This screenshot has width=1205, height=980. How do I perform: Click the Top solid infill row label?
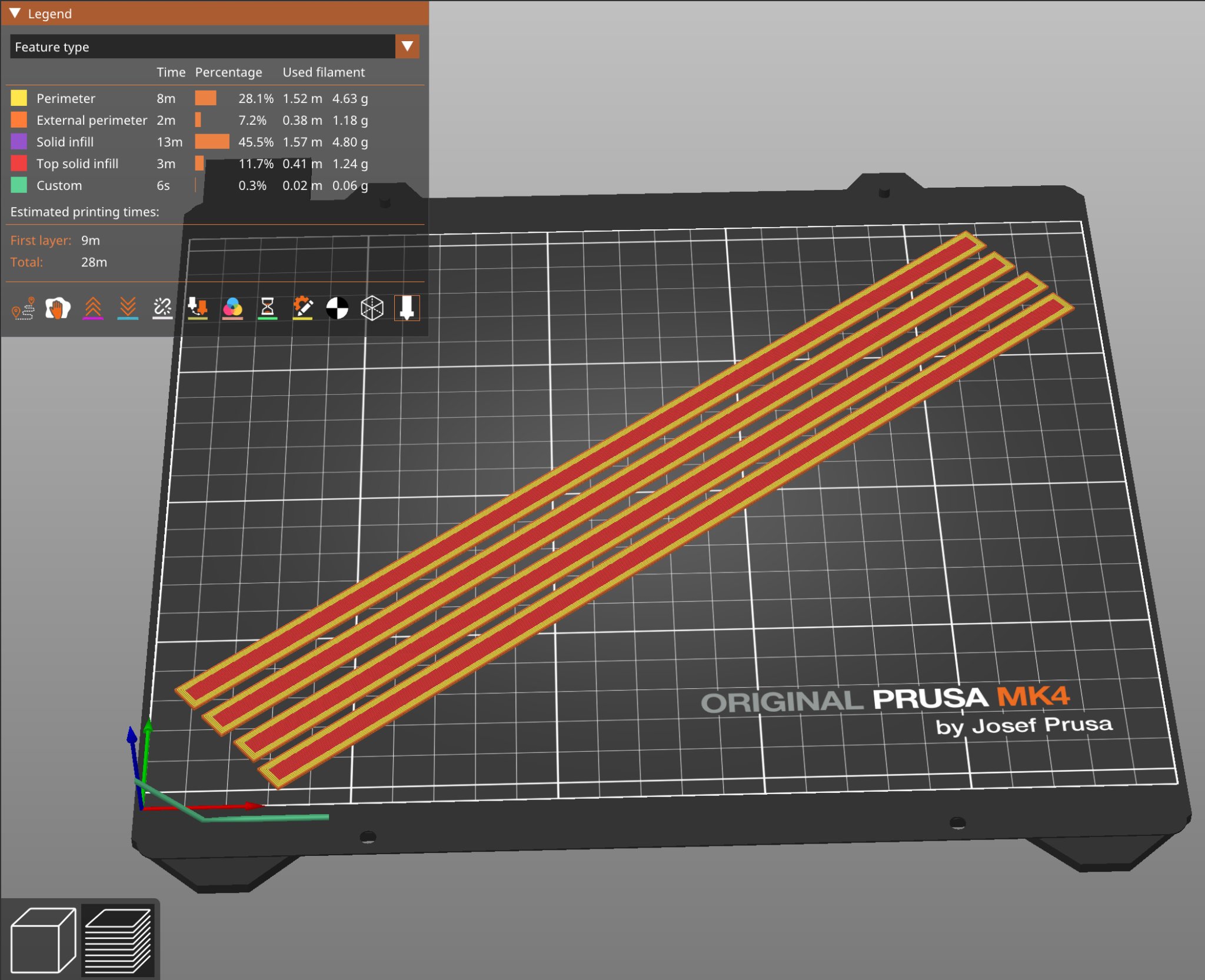pos(77,164)
